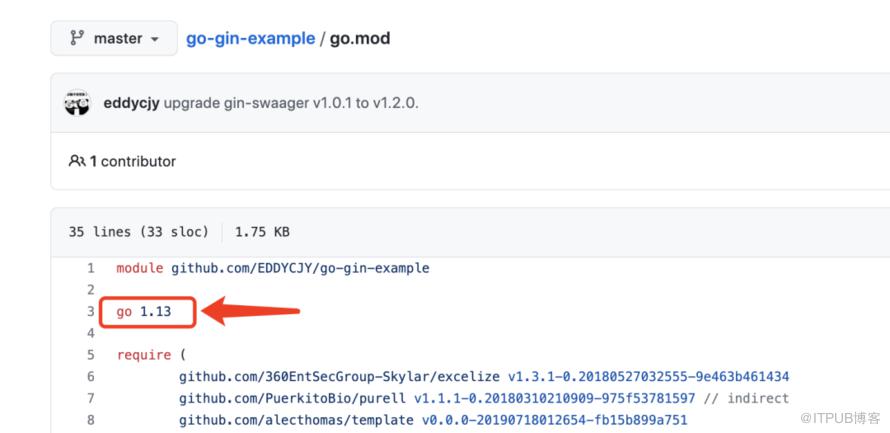Open the gin-swaager upgrade commit message
The width and height of the screenshot is (890, 433).
(291, 103)
